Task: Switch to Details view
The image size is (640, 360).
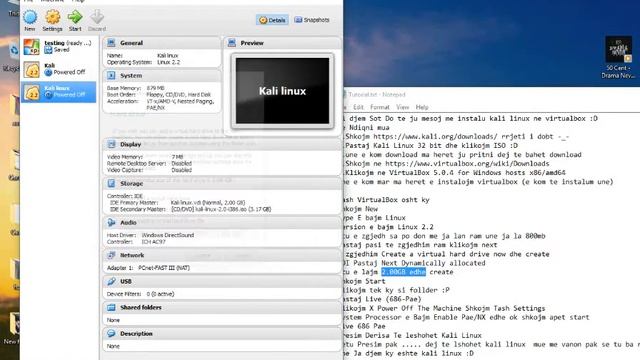Action: [272, 20]
